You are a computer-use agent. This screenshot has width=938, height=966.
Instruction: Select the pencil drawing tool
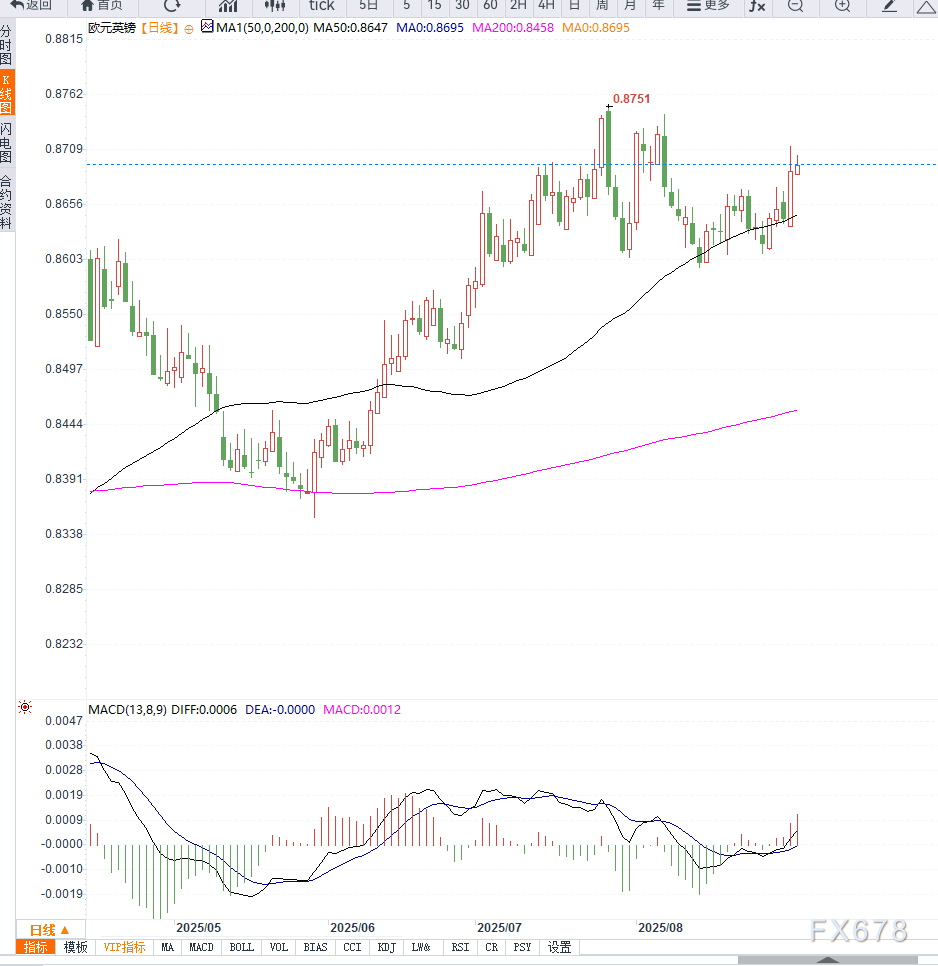[889, 6]
